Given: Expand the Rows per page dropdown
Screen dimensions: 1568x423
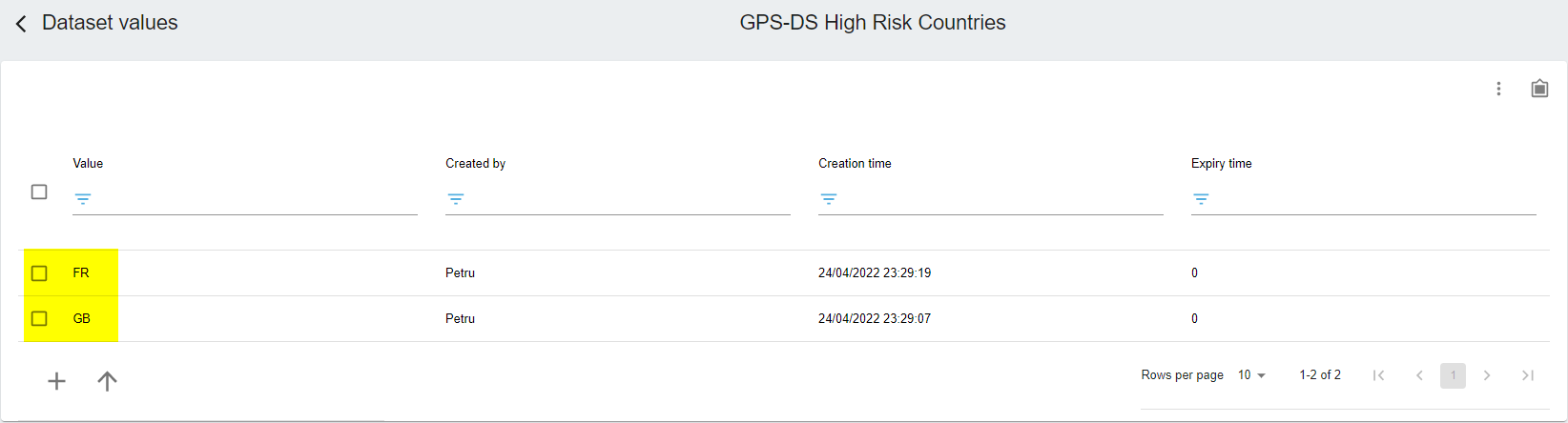Looking at the screenshot, I should 1251,375.
